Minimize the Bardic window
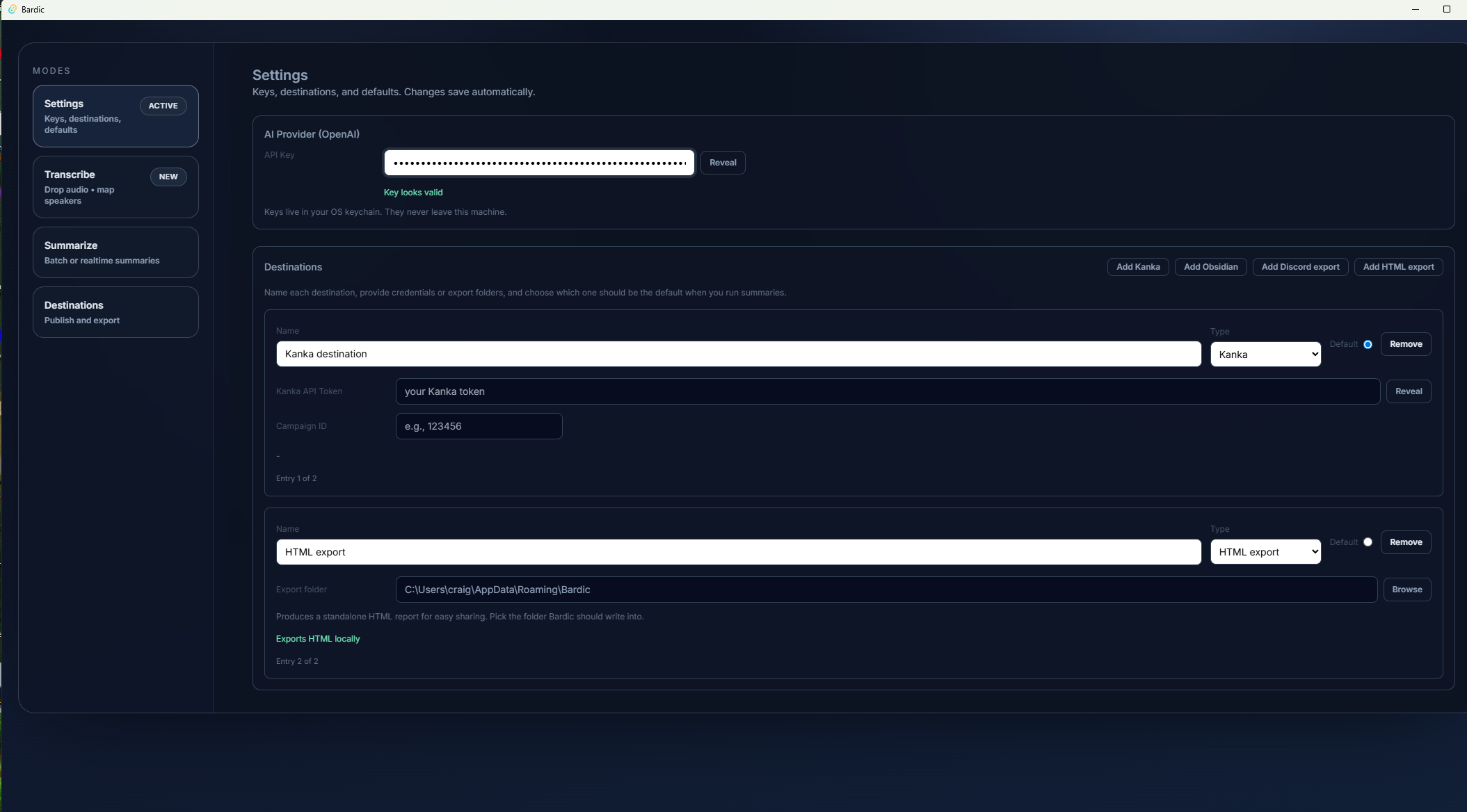The image size is (1467, 812). [x=1415, y=9]
